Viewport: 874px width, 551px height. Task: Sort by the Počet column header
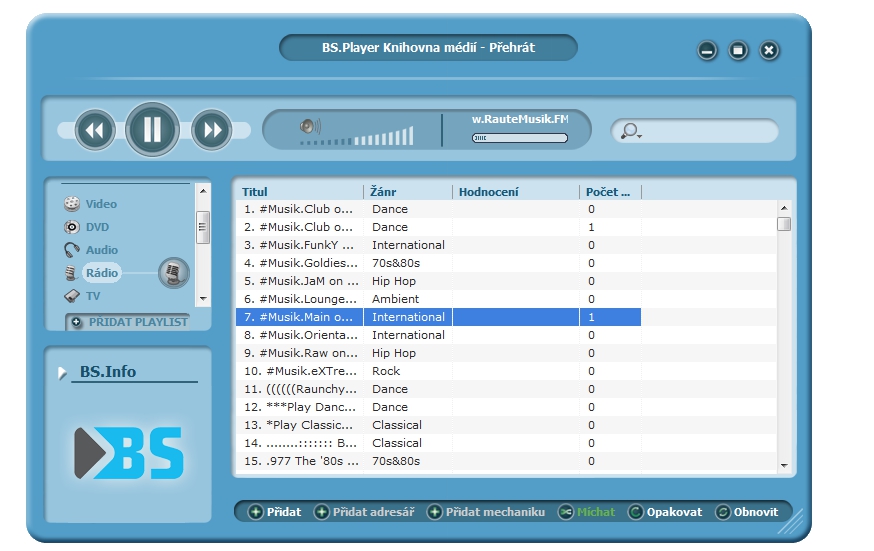[610, 192]
